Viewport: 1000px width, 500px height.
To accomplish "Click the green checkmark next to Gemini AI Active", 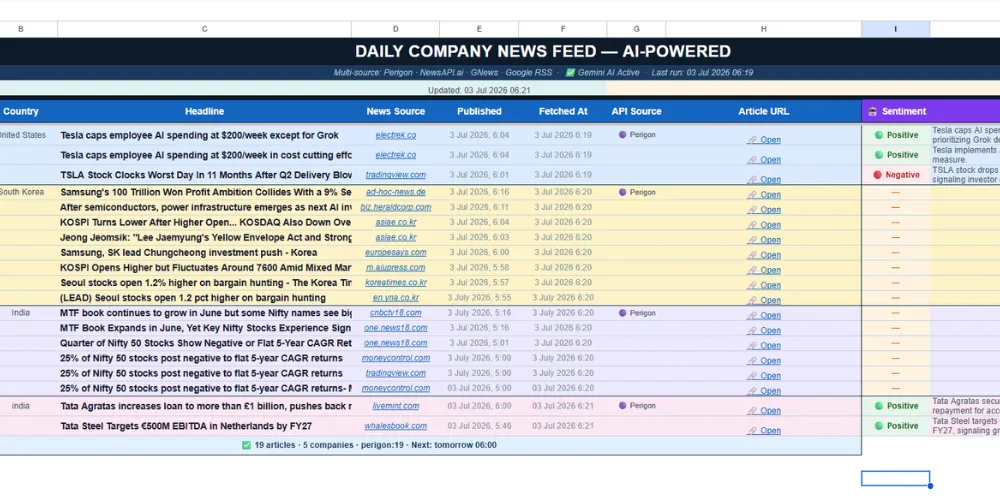I will pyautogui.click(x=570, y=73).
